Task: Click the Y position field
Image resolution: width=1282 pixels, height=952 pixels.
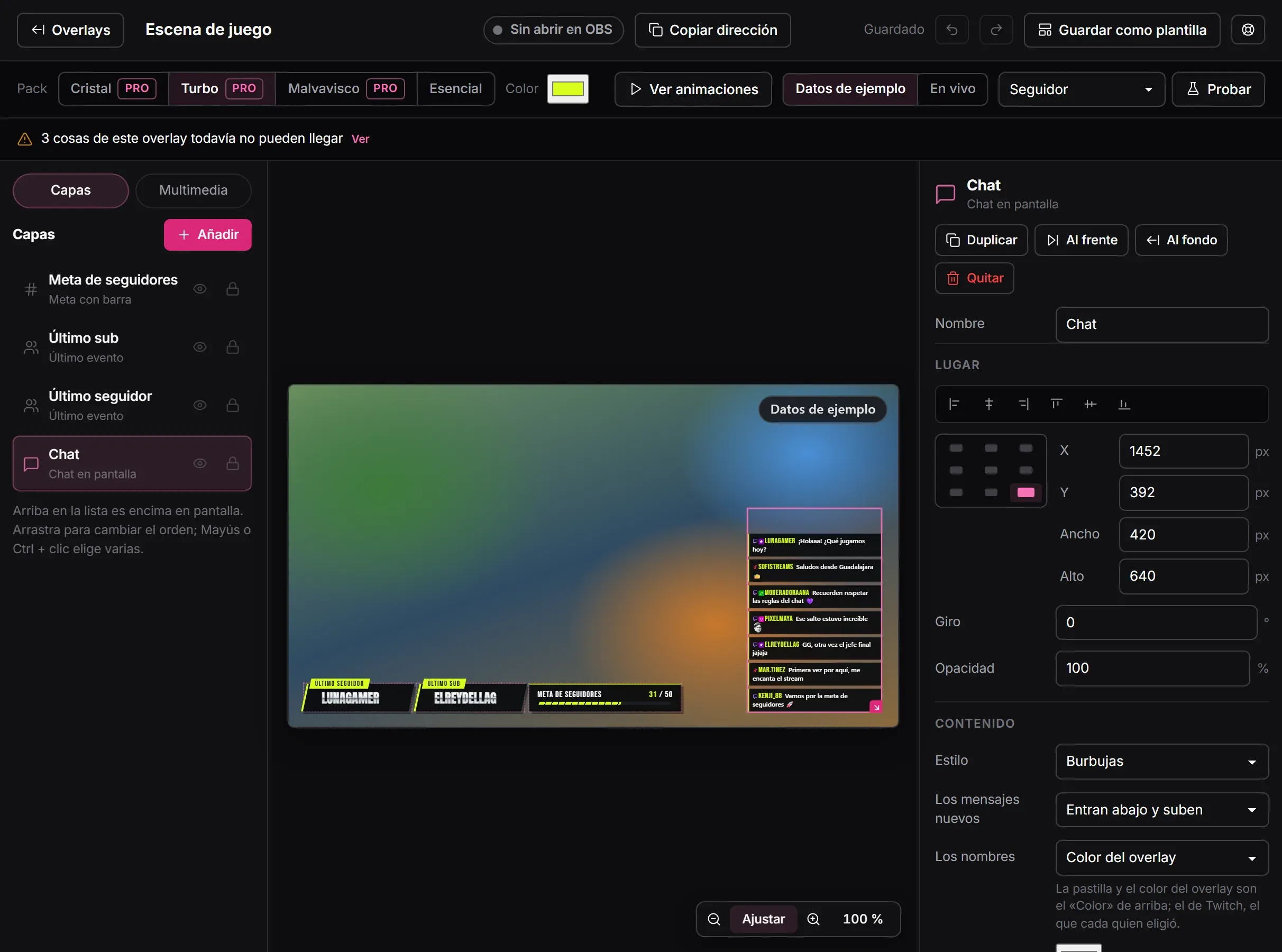Action: (1184, 493)
